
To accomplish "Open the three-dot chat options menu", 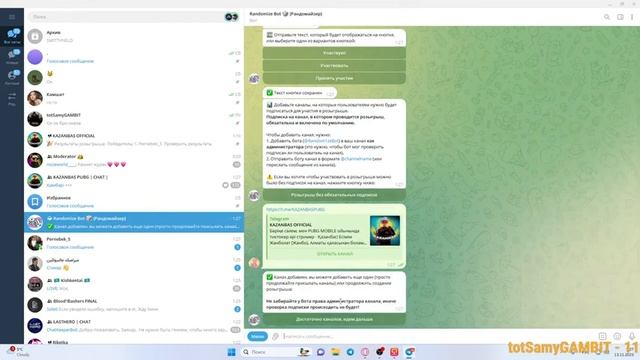I will click(632, 17).
